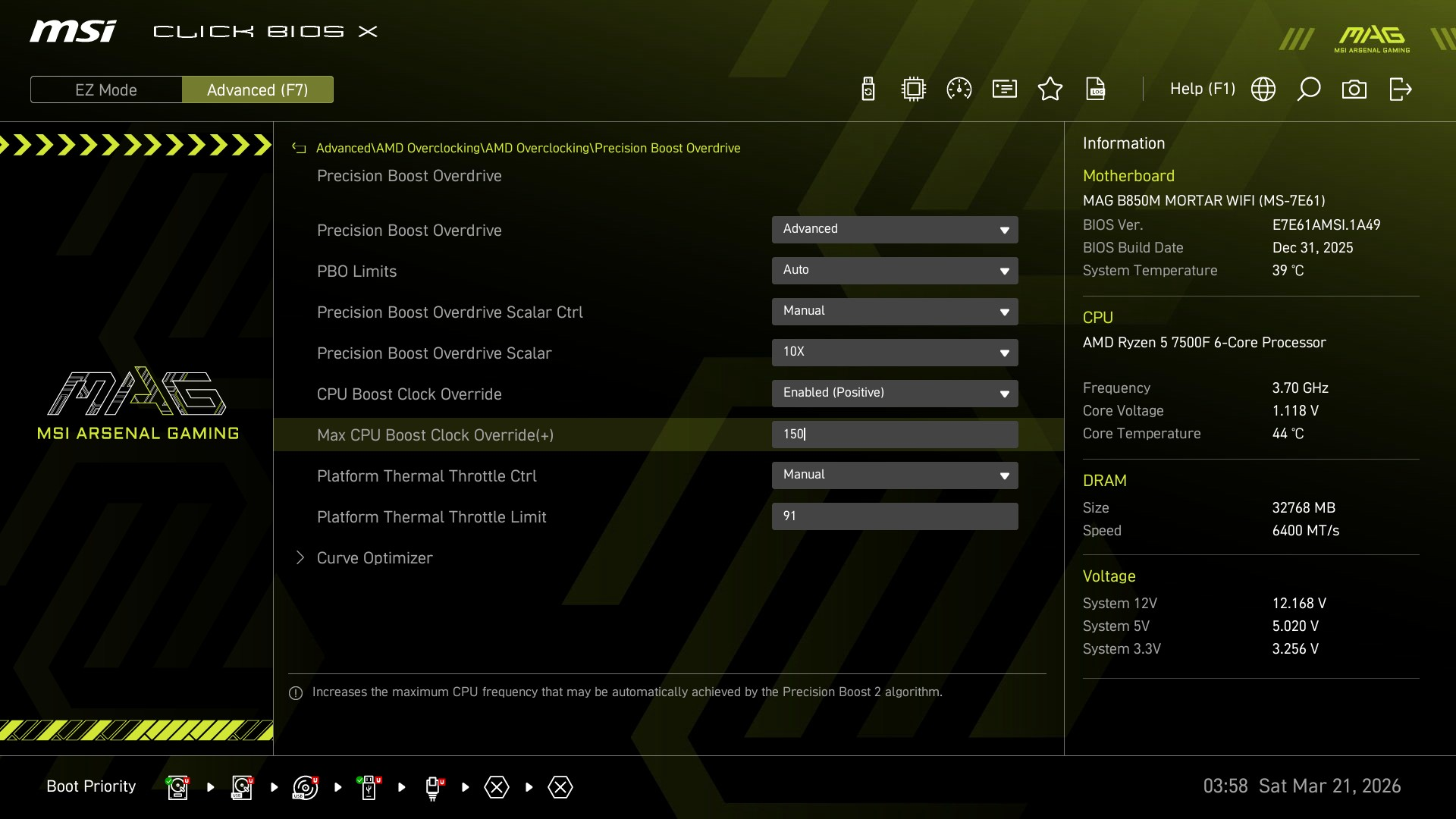Click the Boot Priority label
The width and height of the screenshot is (1456, 819).
coord(91,786)
